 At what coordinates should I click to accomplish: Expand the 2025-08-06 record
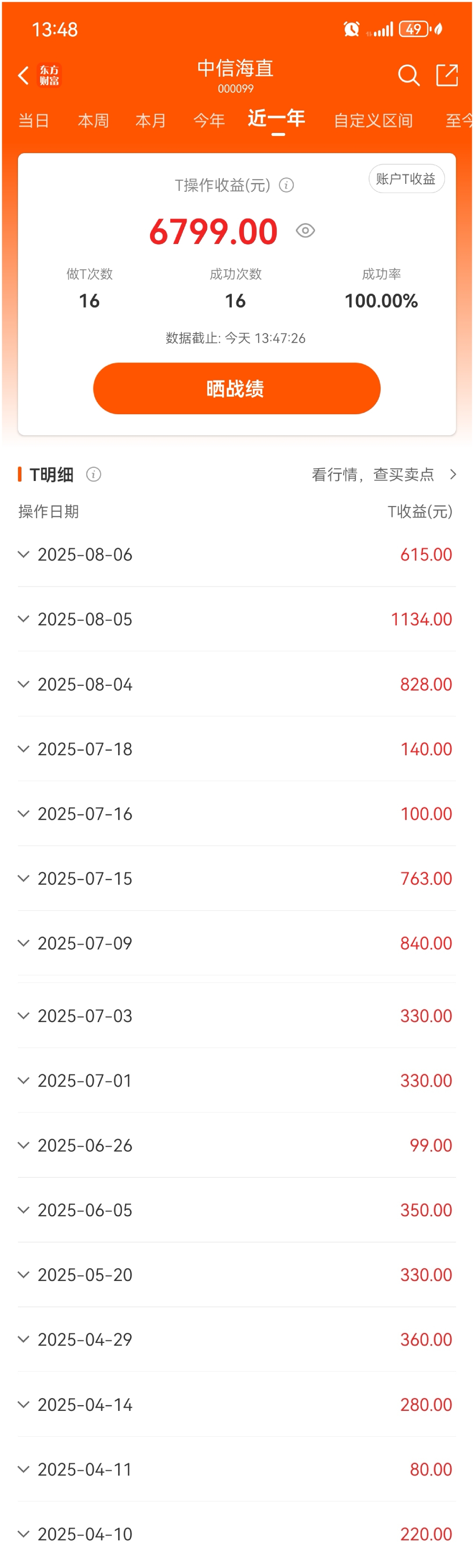coord(237,555)
